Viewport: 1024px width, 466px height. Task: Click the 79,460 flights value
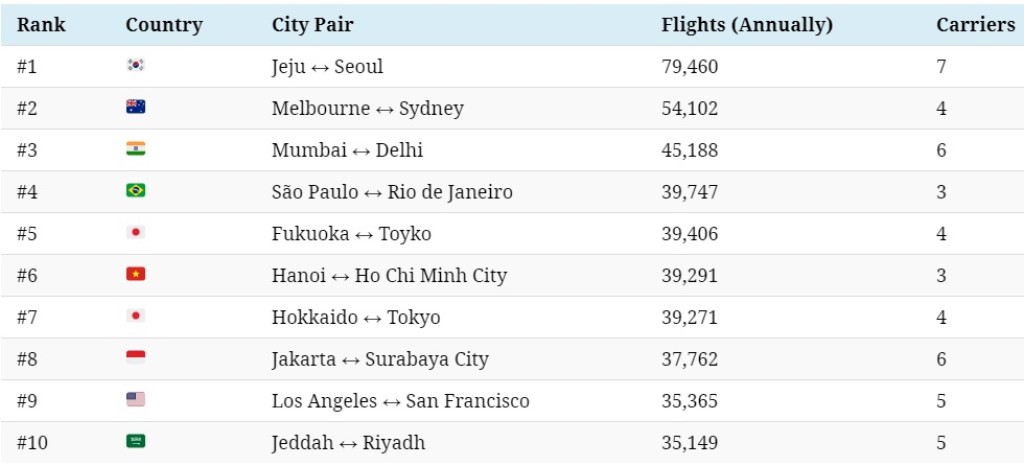coord(689,67)
